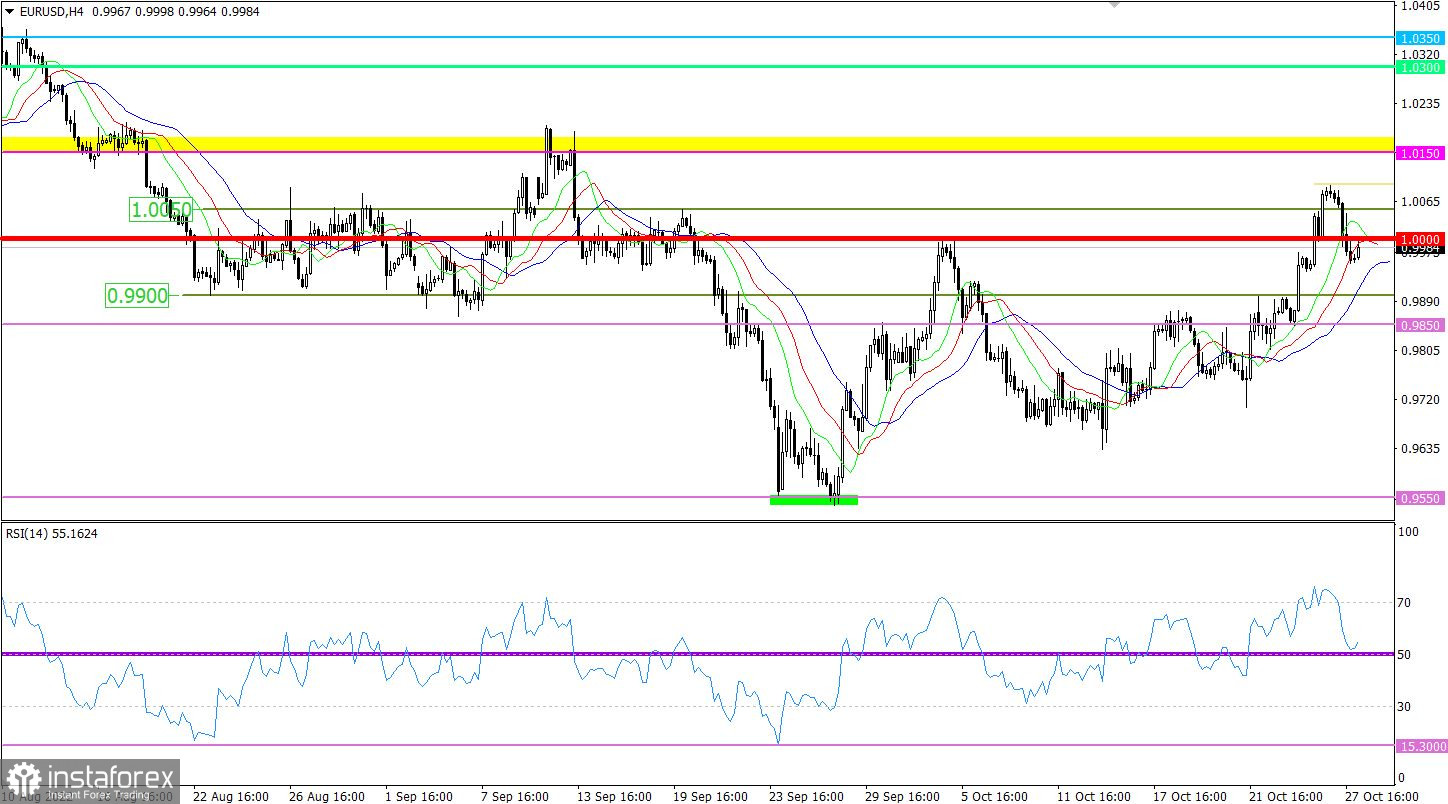
Task: Click the RSI(14) 55.1624 indicator label
Action: click(x=52, y=534)
